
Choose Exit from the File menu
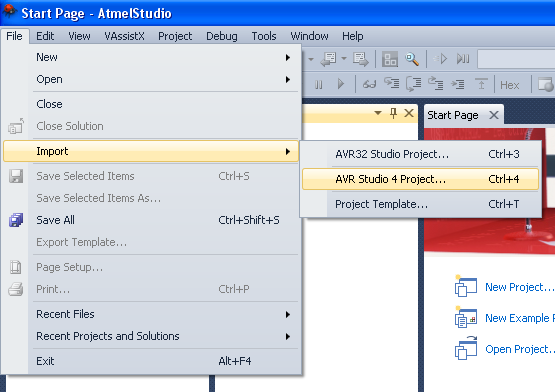[x=151, y=361]
